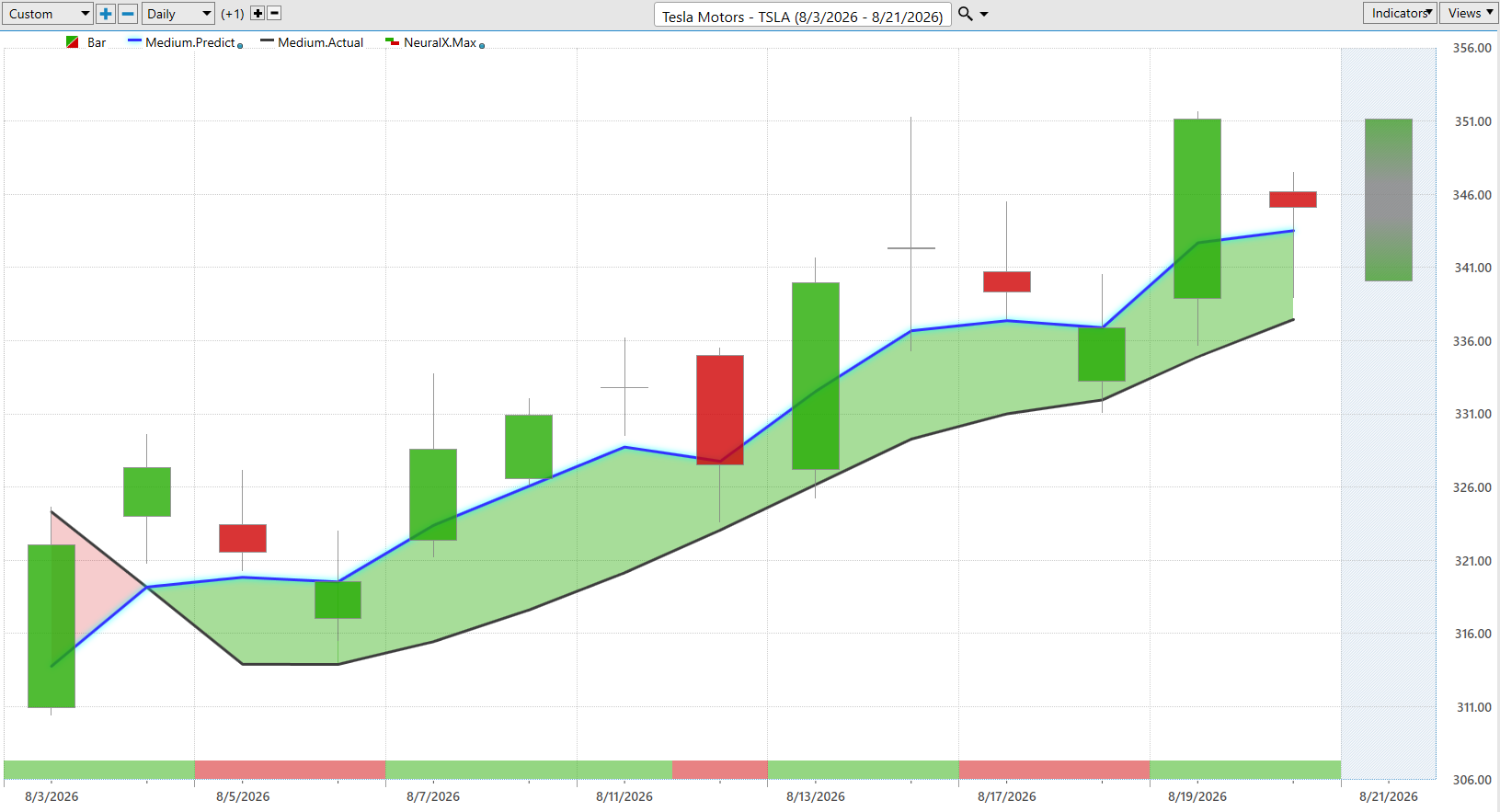Click the Medium.Predict legend label
Image resolution: width=1500 pixels, height=812 pixels.
190,42
